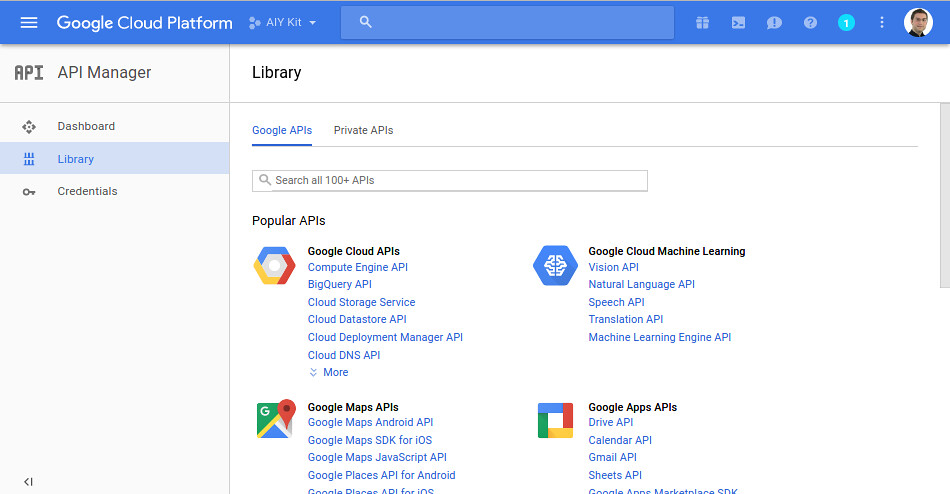Open Translation API link
Image resolution: width=950 pixels, height=494 pixels.
(x=626, y=319)
